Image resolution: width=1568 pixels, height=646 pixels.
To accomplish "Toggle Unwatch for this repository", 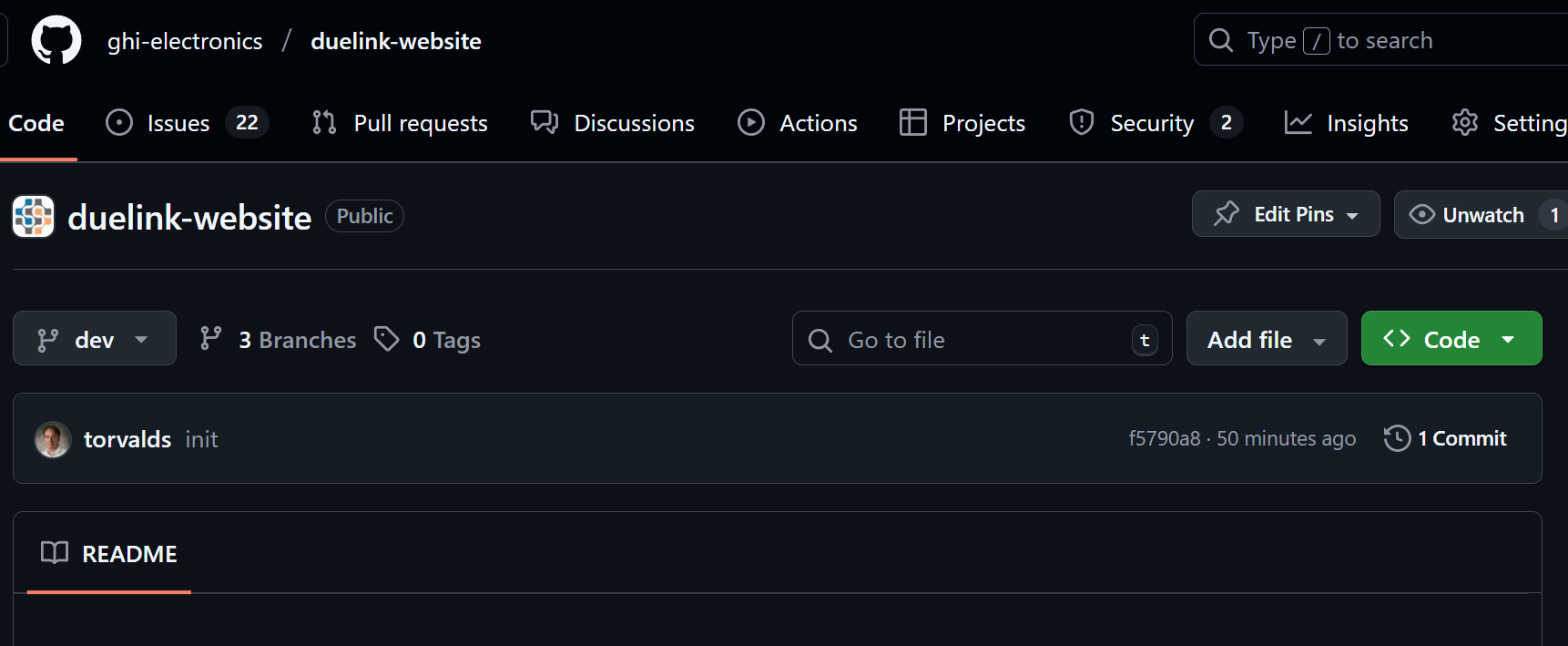I will click(x=1467, y=215).
